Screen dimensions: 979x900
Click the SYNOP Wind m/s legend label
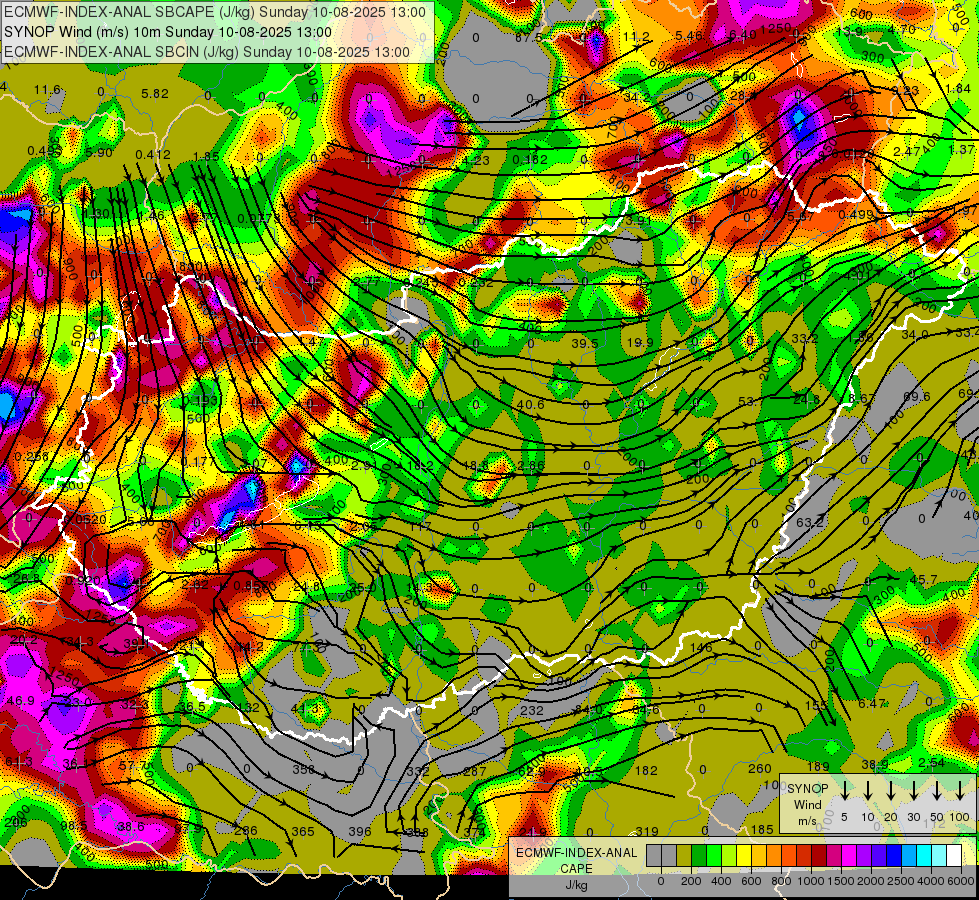[807, 804]
